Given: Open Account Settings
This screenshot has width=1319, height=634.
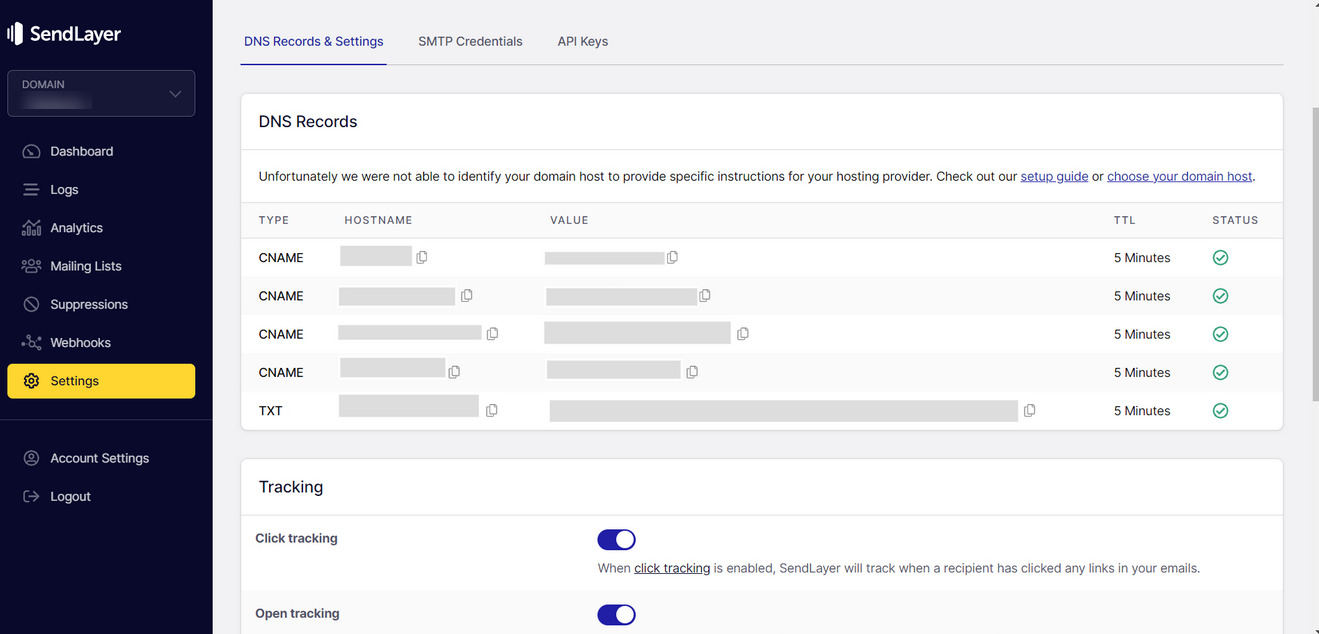Looking at the screenshot, I should tap(101, 458).
